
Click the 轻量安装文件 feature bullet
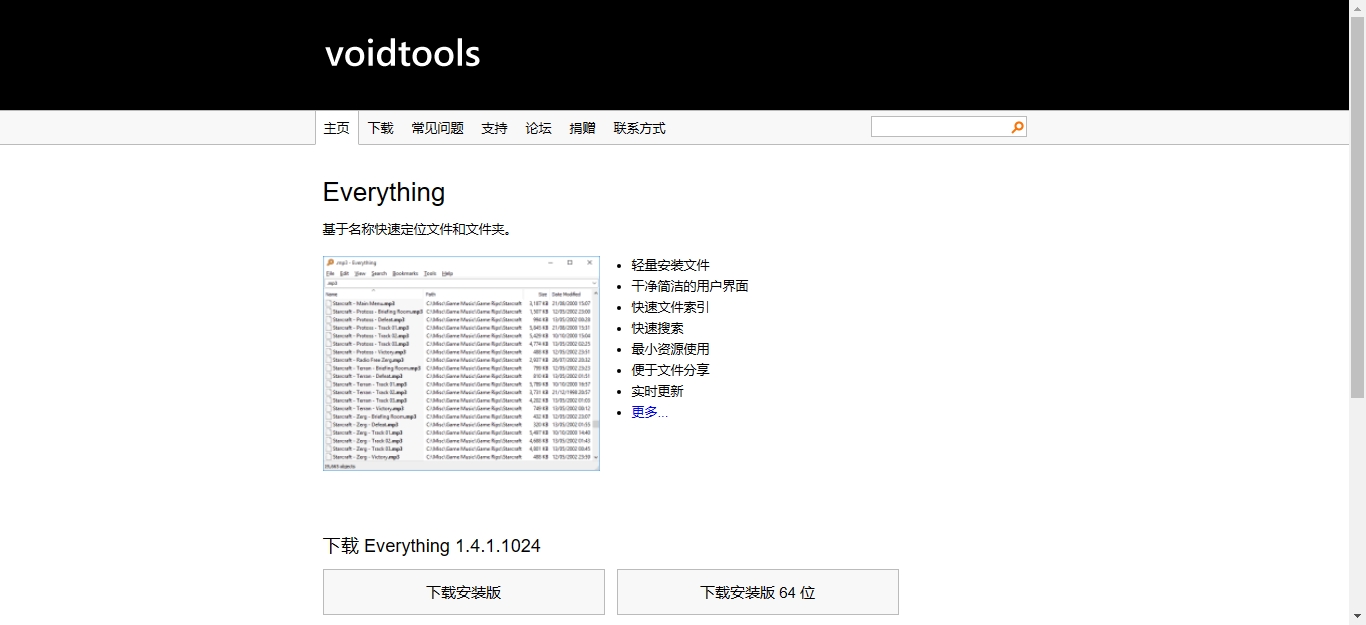[x=671, y=265]
